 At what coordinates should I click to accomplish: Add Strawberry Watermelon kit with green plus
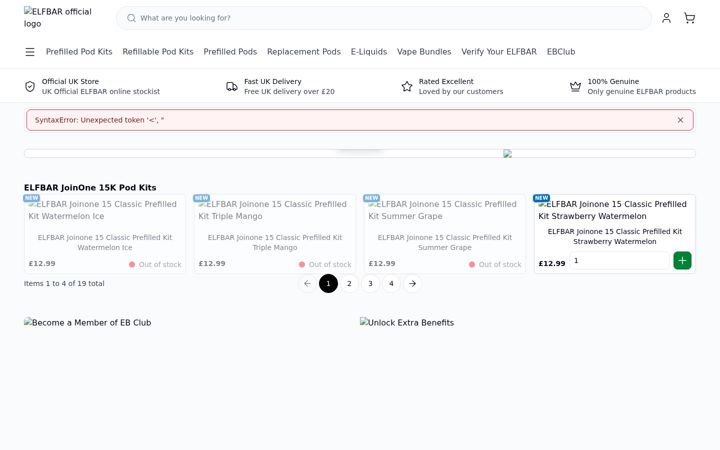[682, 261]
